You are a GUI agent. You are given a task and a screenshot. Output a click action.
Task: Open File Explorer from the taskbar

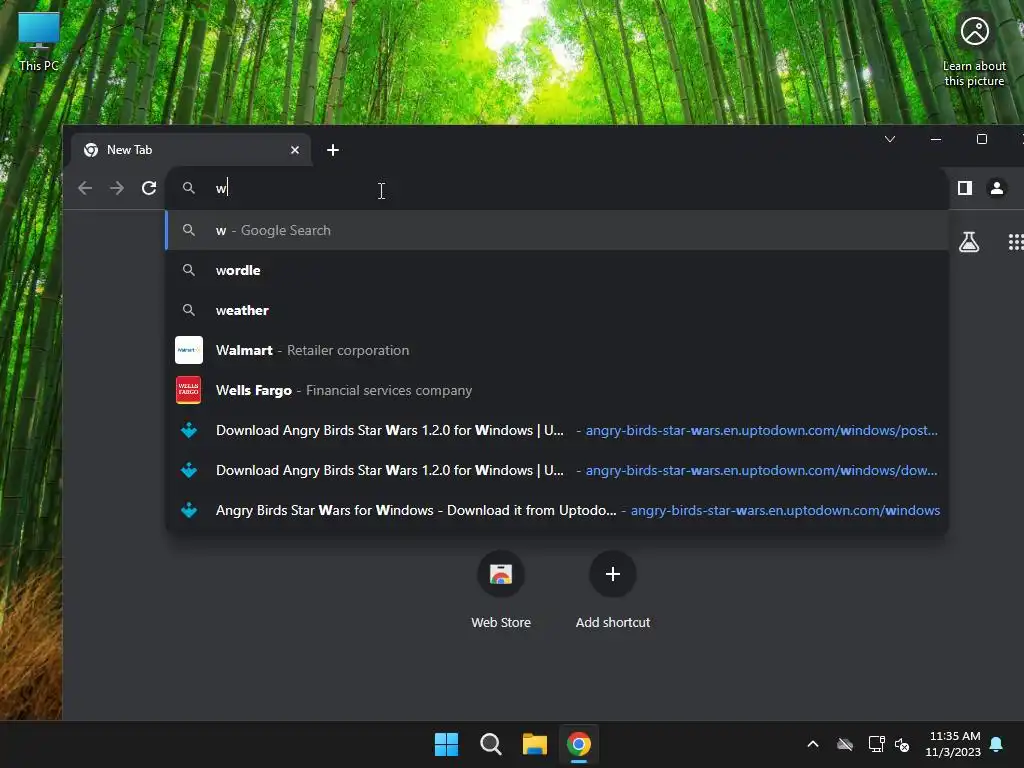(x=535, y=744)
